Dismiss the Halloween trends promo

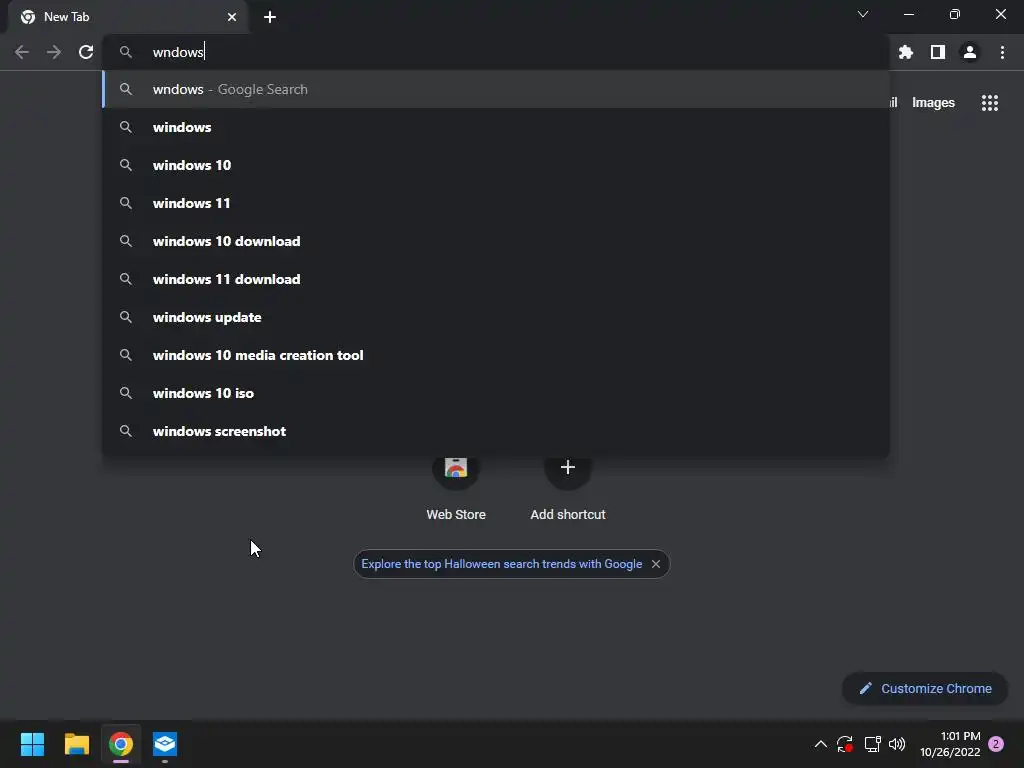click(x=656, y=564)
